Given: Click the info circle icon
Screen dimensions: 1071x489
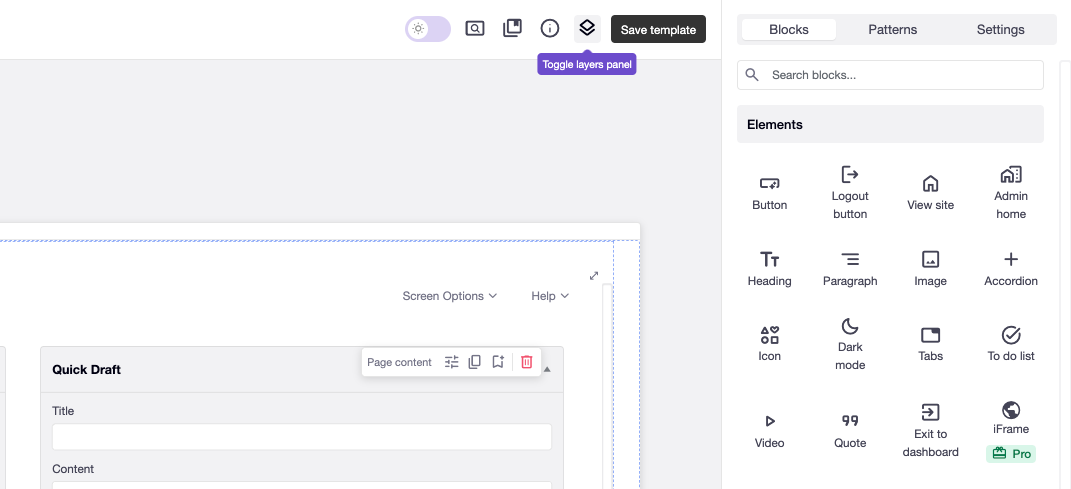Looking at the screenshot, I should coord(550,28).
